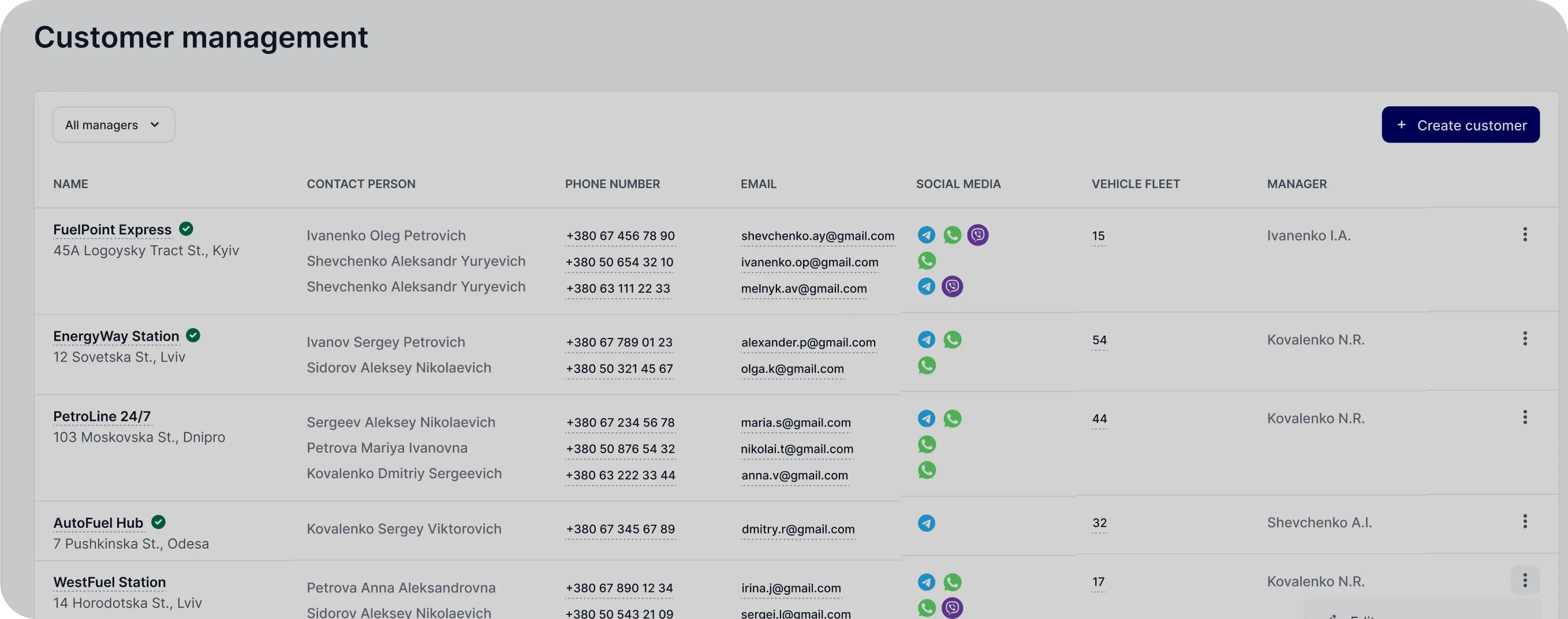Open the three-dot menu for PetroLine 24/7
1568x619 pixels.
point(1525,417)
